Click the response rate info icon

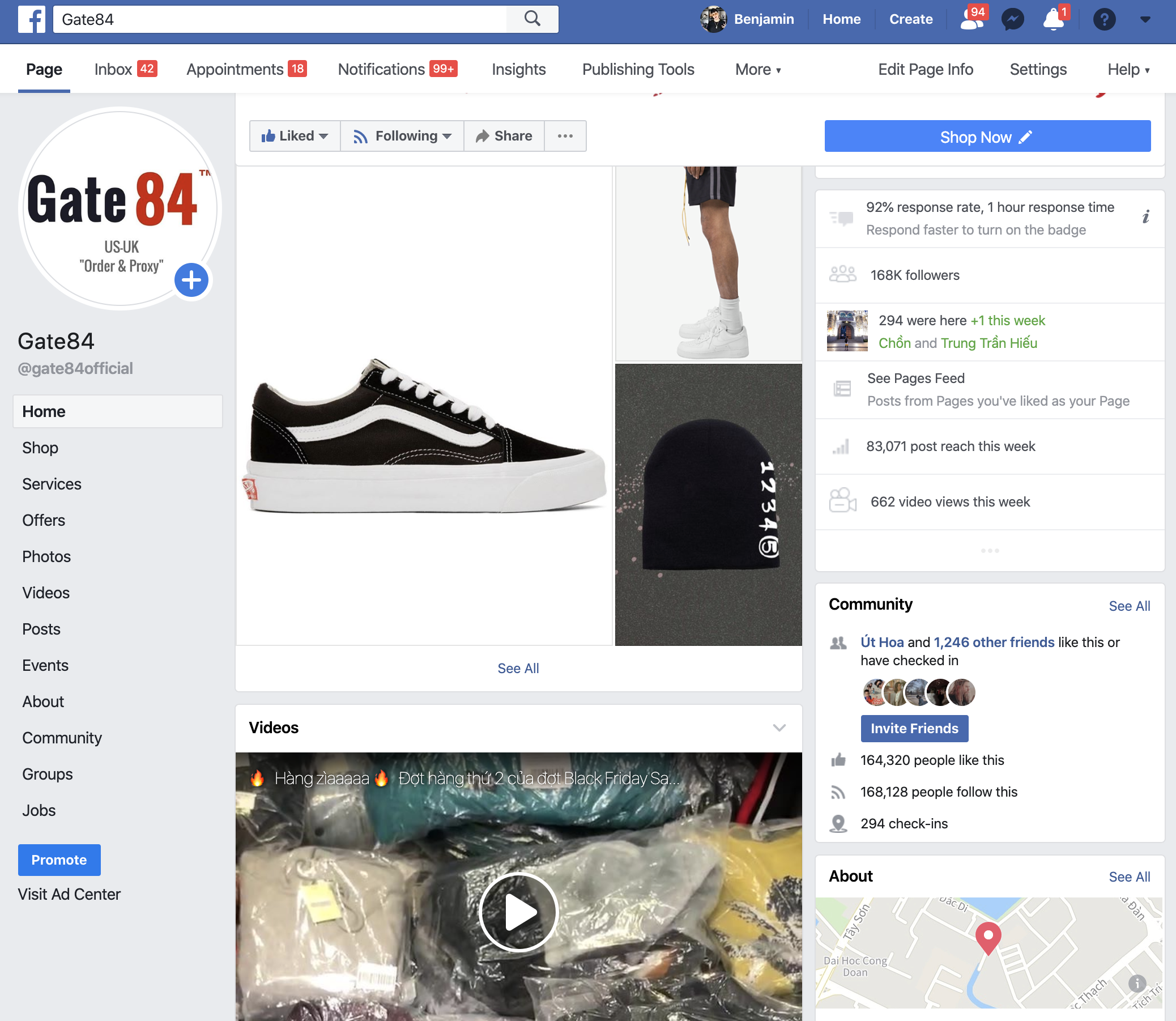(x=1145, y=217)
